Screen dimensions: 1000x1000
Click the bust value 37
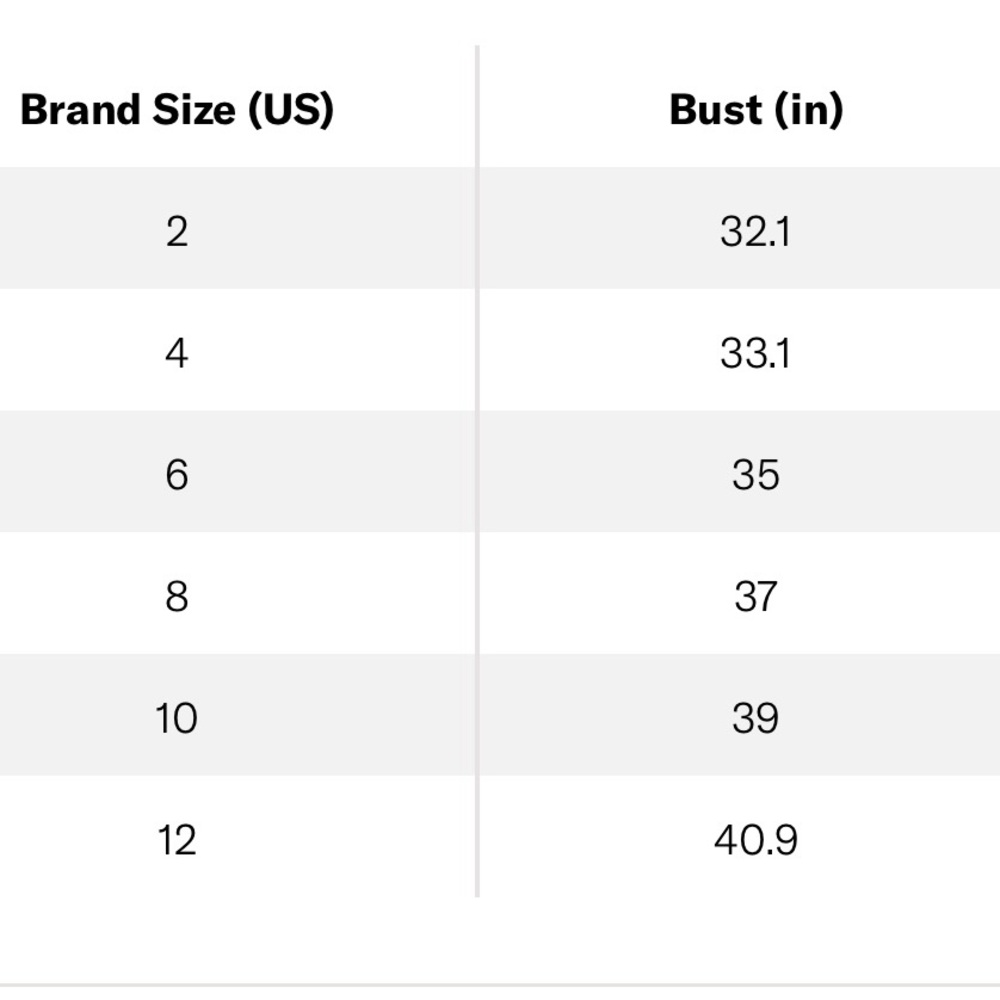click(756, 597)
